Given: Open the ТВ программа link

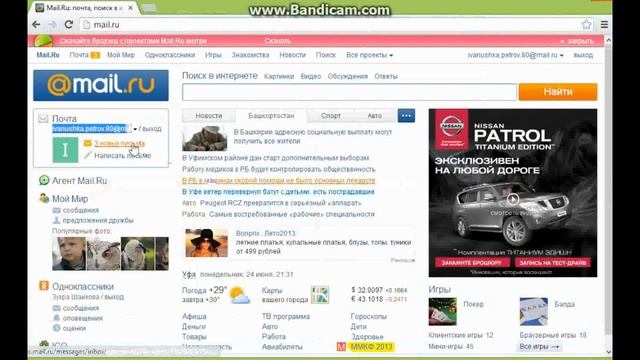Looking at the screenshot, I should point(286,317).
